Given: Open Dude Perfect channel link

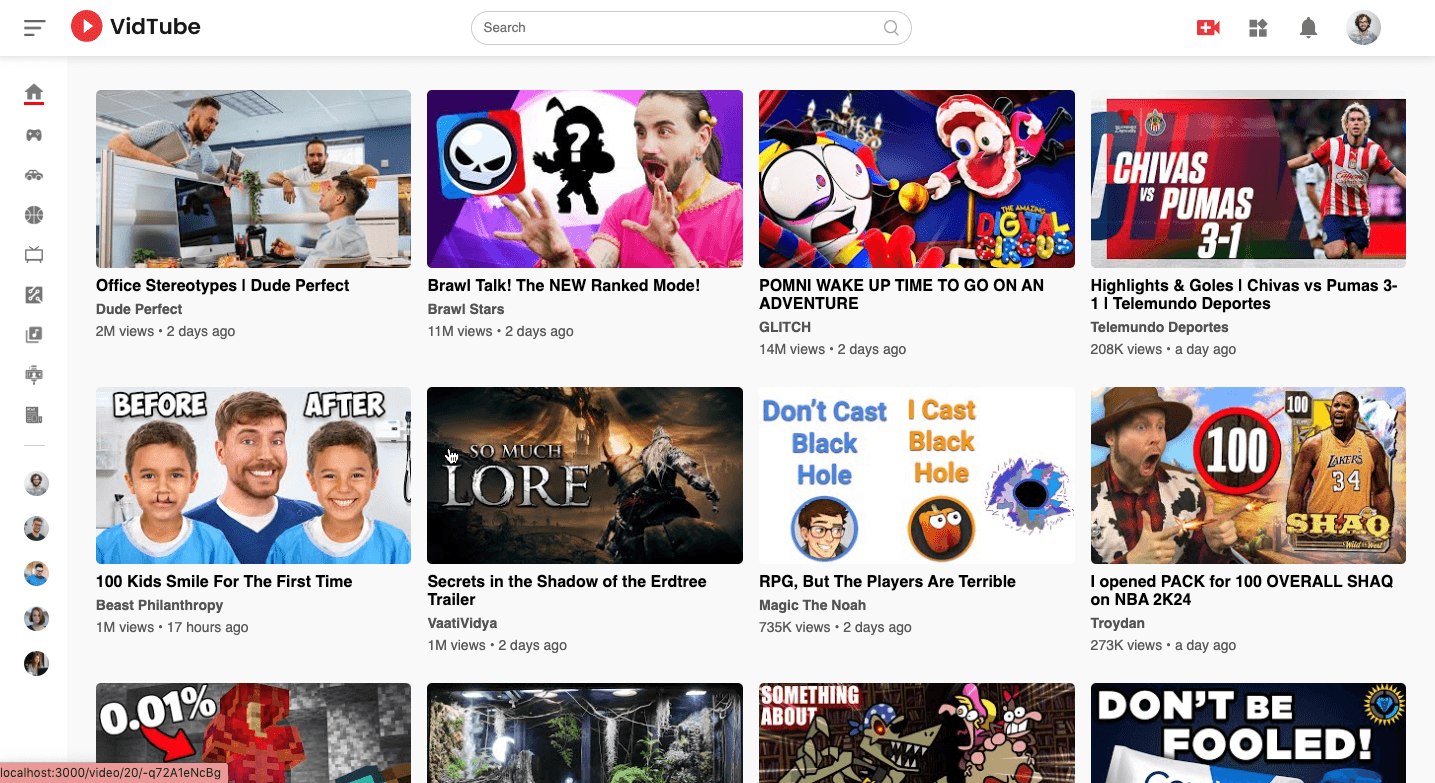Looking at the screenshot, I should (x=139, y=309).
